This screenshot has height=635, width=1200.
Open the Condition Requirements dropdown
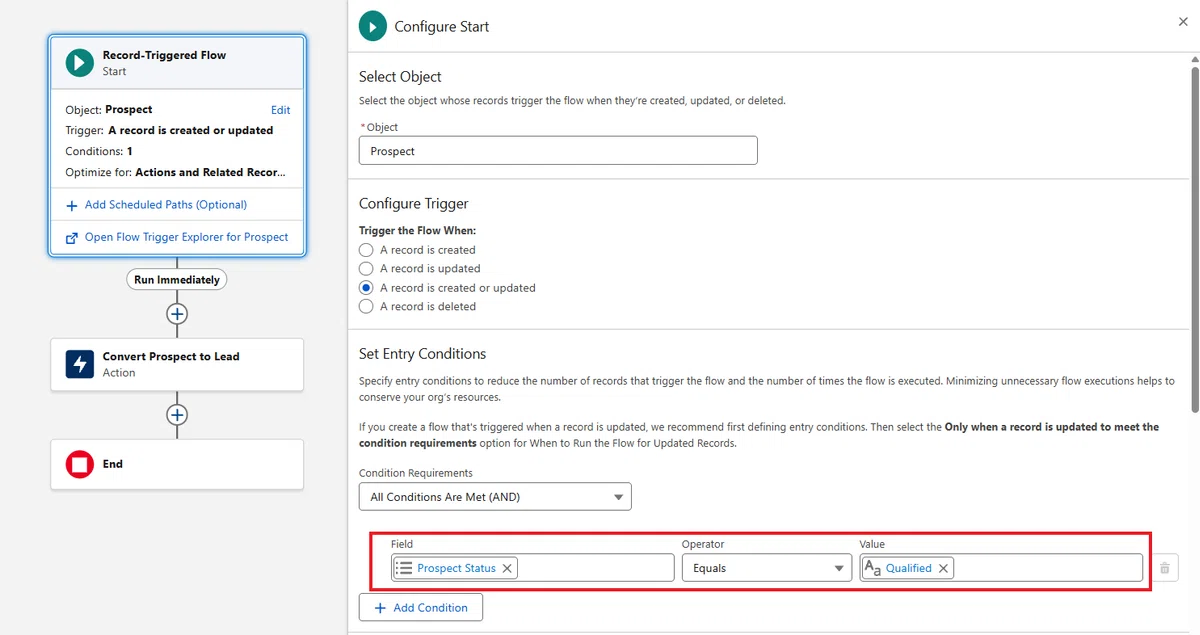[495, 497]
